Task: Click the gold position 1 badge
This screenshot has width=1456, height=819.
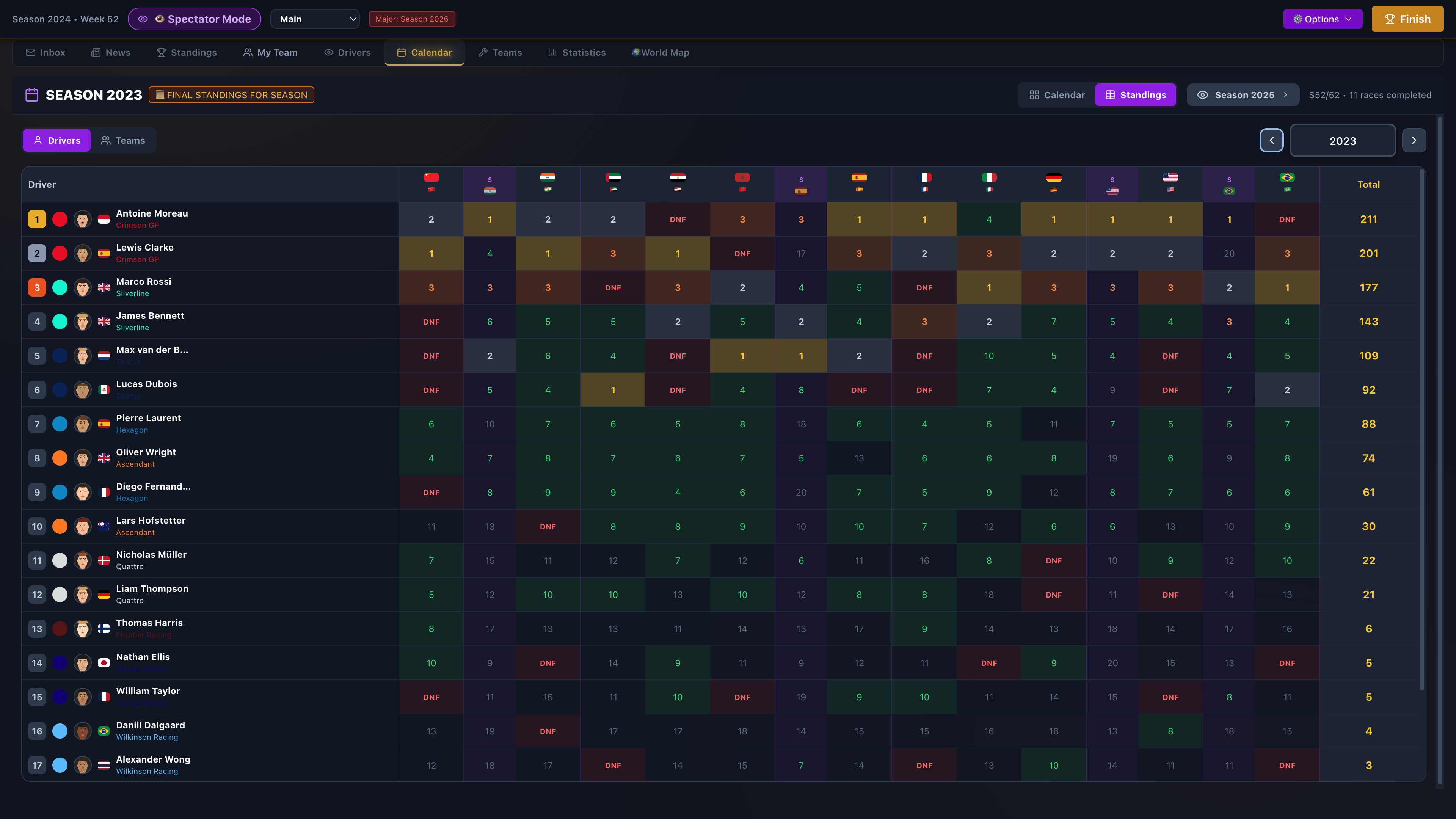Action: (x=37, y=219)
